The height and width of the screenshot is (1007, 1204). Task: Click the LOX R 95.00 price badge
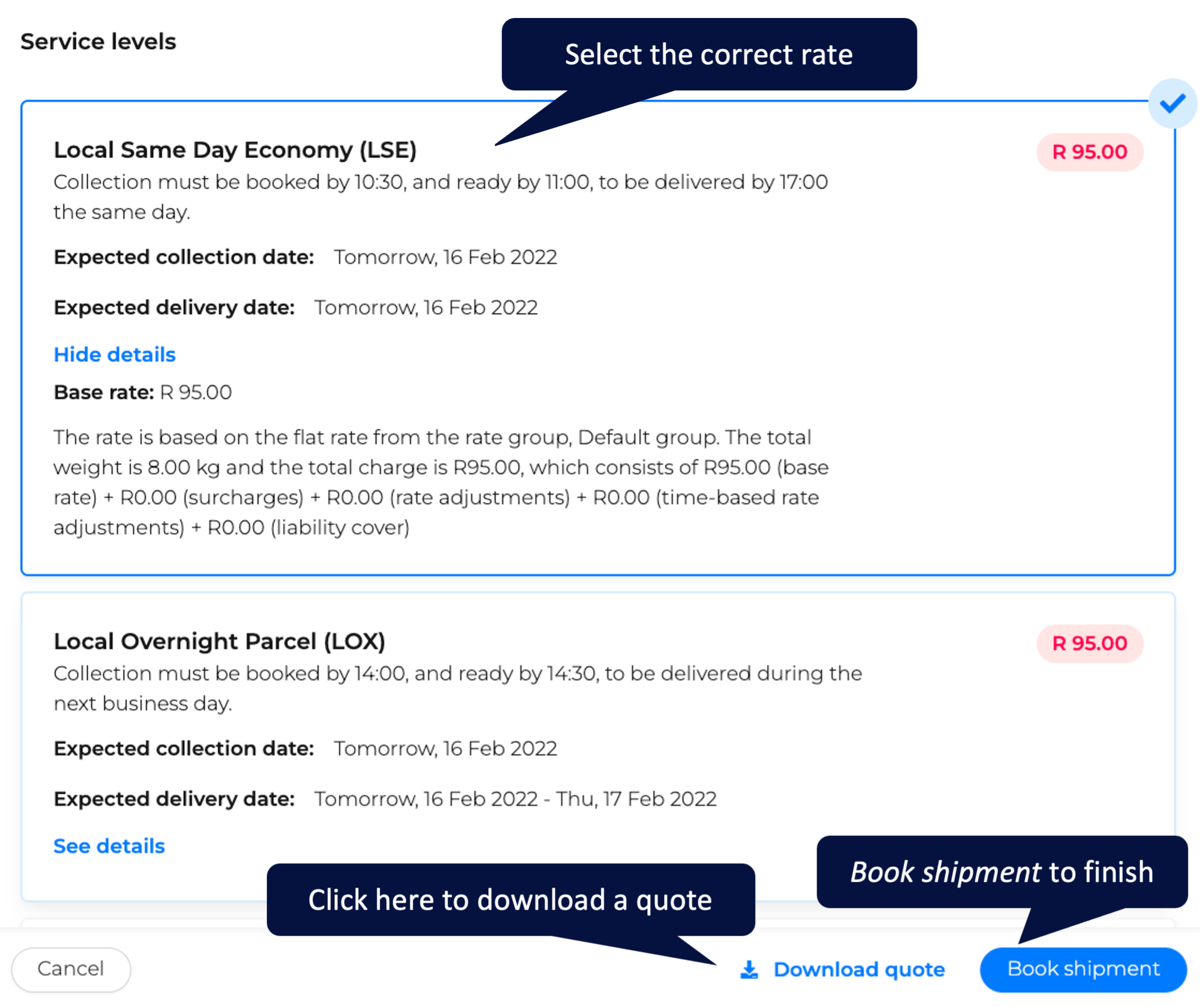[x=1090, y=644]
